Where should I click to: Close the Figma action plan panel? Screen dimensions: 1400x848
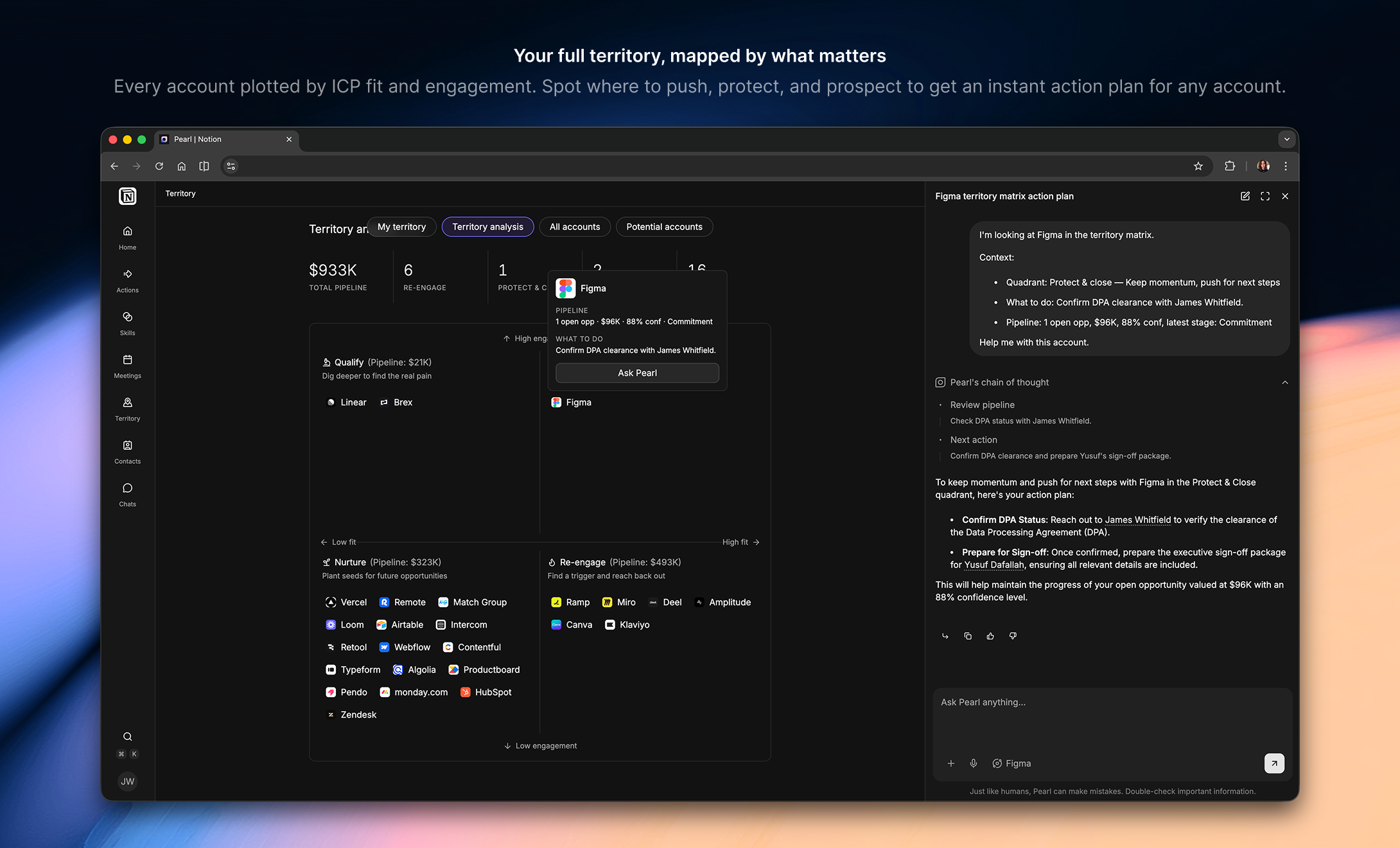coord(1285,196)
